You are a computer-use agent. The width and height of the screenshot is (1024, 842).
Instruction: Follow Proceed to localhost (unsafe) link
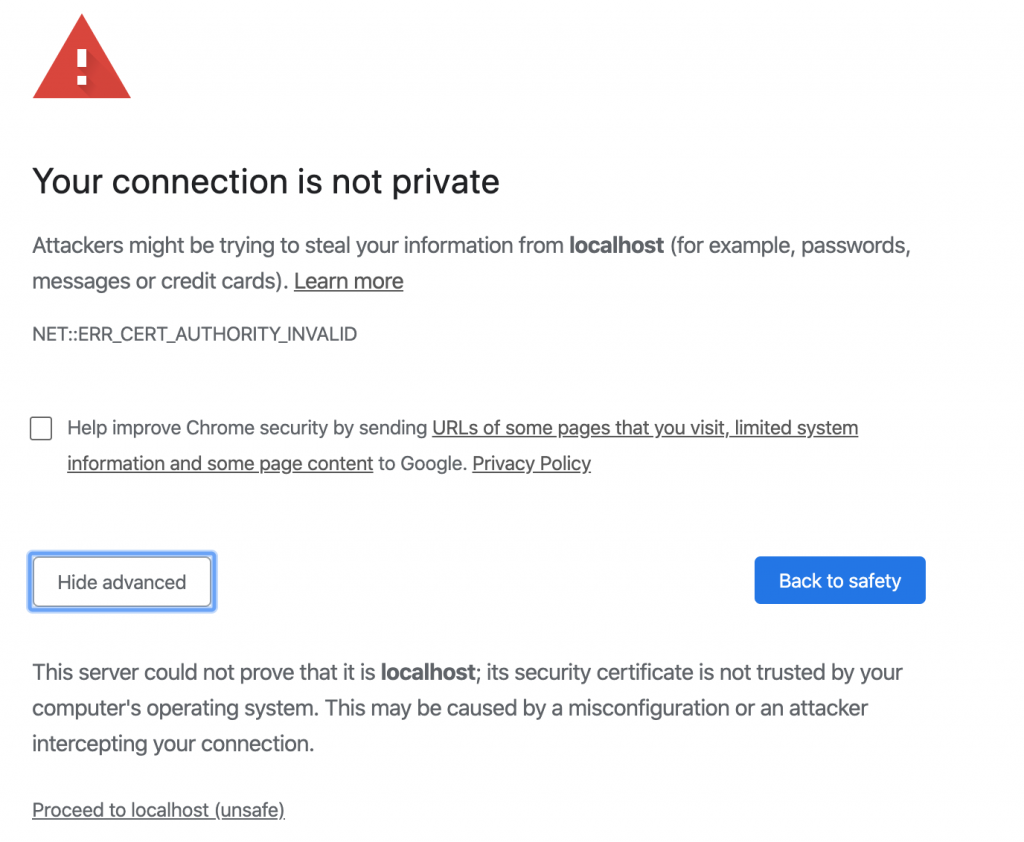click(158, 810)
